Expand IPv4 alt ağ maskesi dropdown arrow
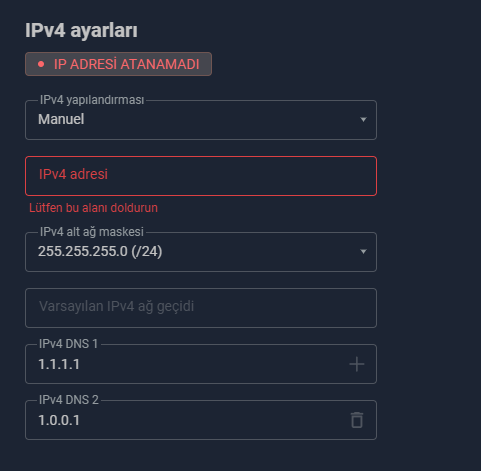The width and height of the screenshot is (481, 471). pos(363,251)
